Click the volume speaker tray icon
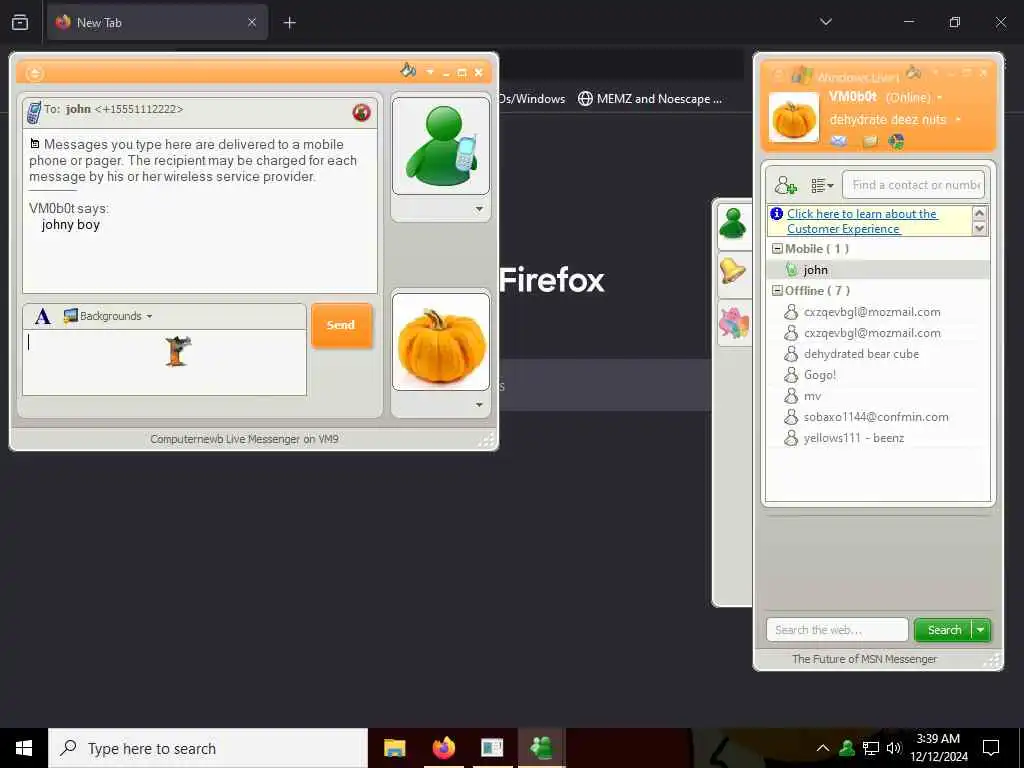The image size is (1024, 768). click(x=894, y=748)
